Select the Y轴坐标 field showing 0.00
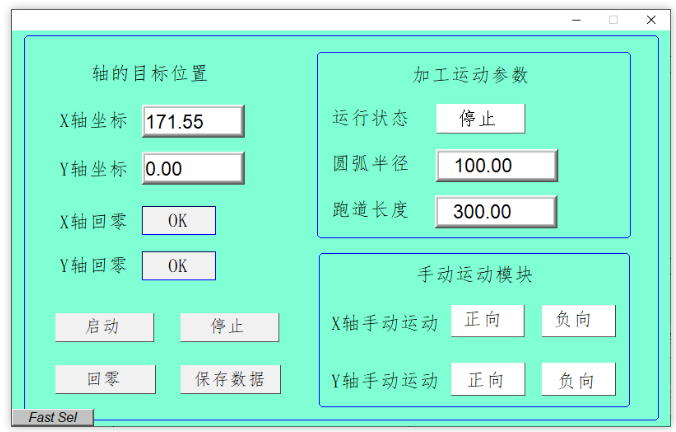Screen dimensions: 676x432 click(x=193, y=168)
